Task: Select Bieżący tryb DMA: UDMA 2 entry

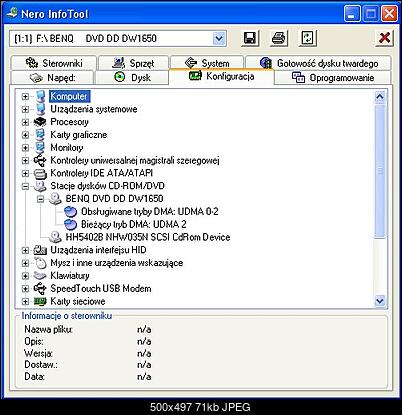Action: pos(134,224)
